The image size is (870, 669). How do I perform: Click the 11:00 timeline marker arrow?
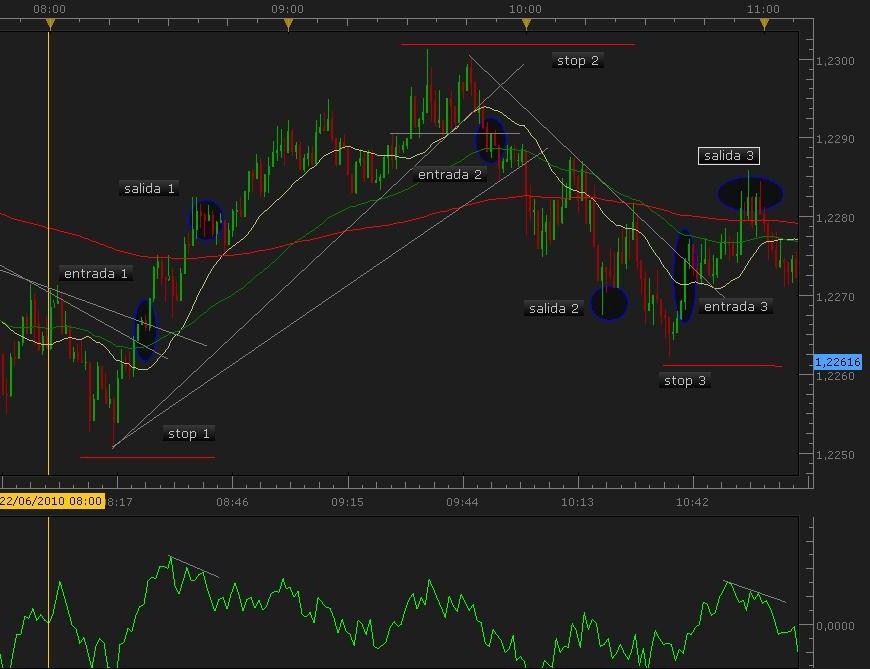point(764,24)
